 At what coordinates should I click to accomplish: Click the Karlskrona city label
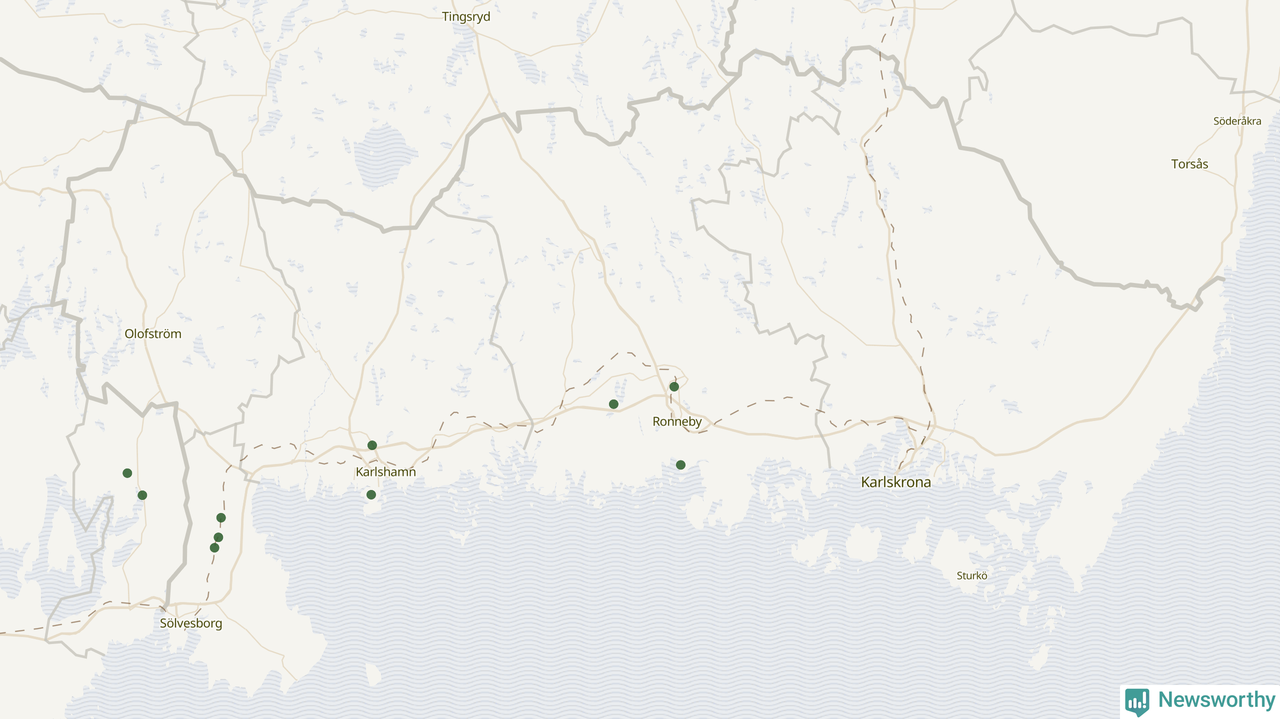[896, 482]
